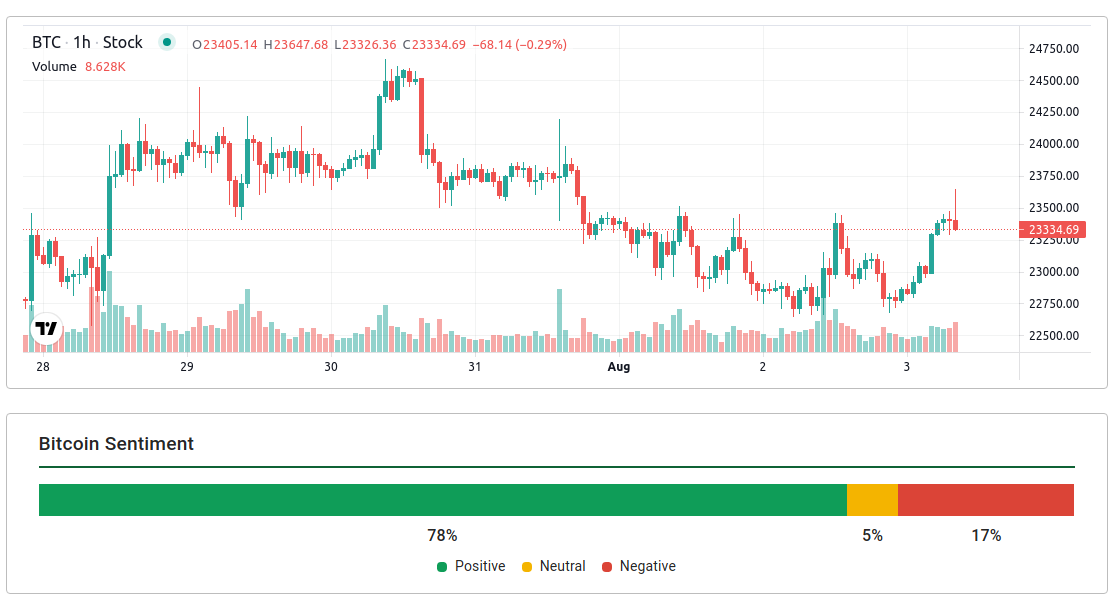Screen dimensions: 1120x604
Task: Select the 1h interval label
Action: click(x=82, y=43)
